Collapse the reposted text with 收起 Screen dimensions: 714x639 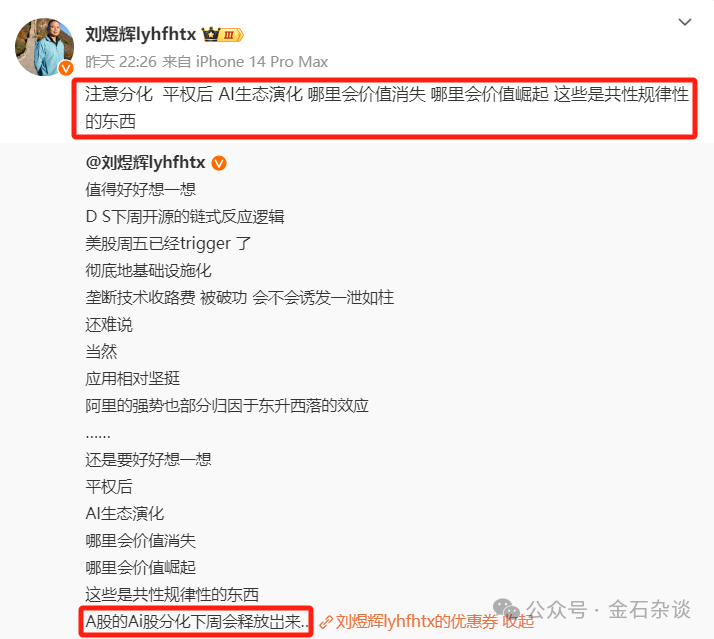click(x=518, y=622)
